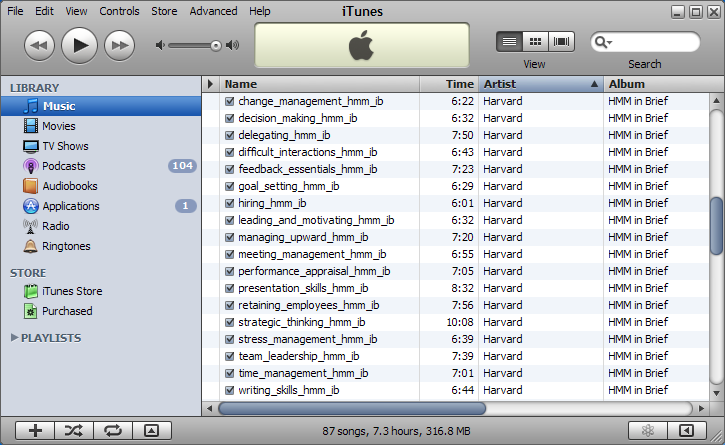Skip to next track with fast-forward button

coord(119,45)
